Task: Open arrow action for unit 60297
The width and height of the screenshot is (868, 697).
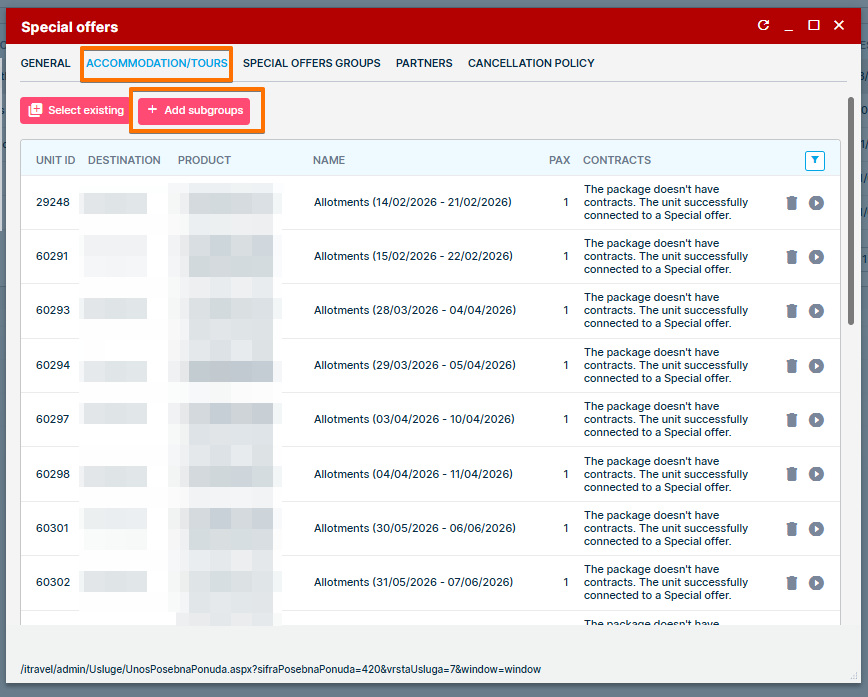Action: tap(816, 420)
